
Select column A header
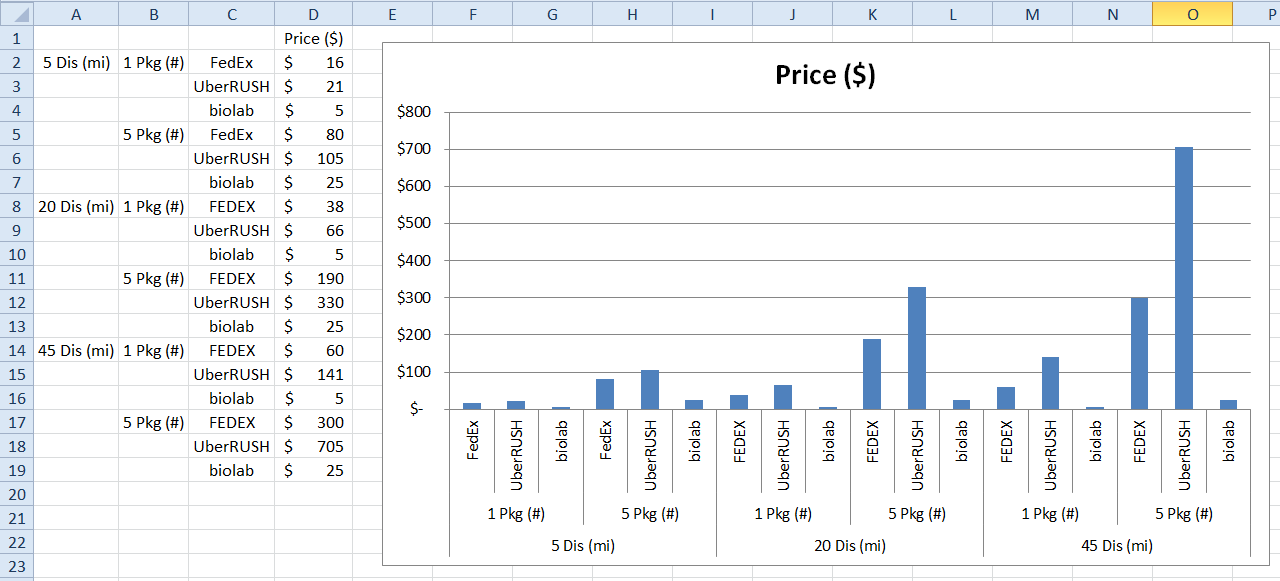pyautogui.click(x=76, y=14)
